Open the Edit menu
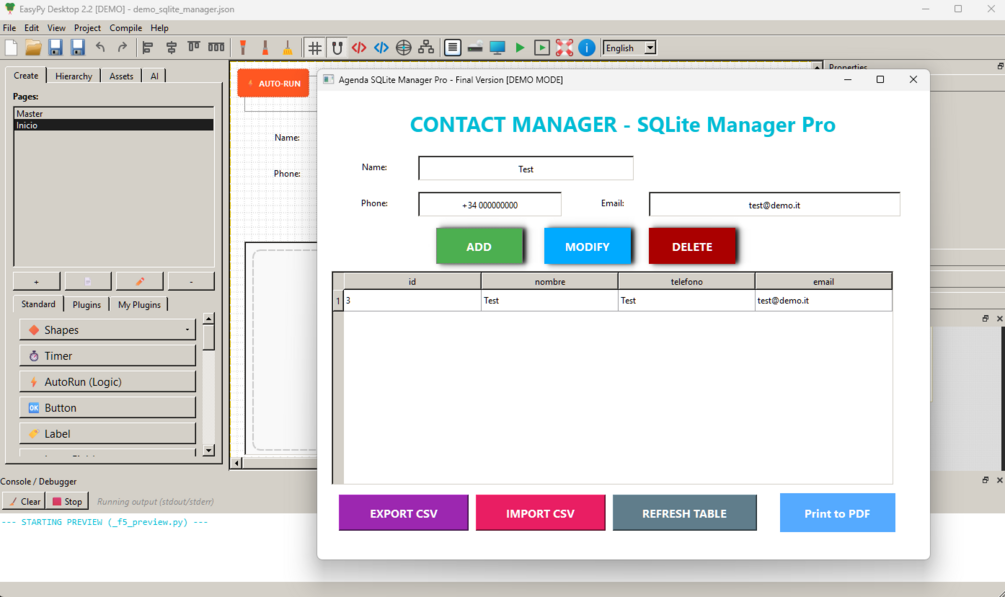The width and height of the screenshot is (1005, 597). [x=31, y=28]
